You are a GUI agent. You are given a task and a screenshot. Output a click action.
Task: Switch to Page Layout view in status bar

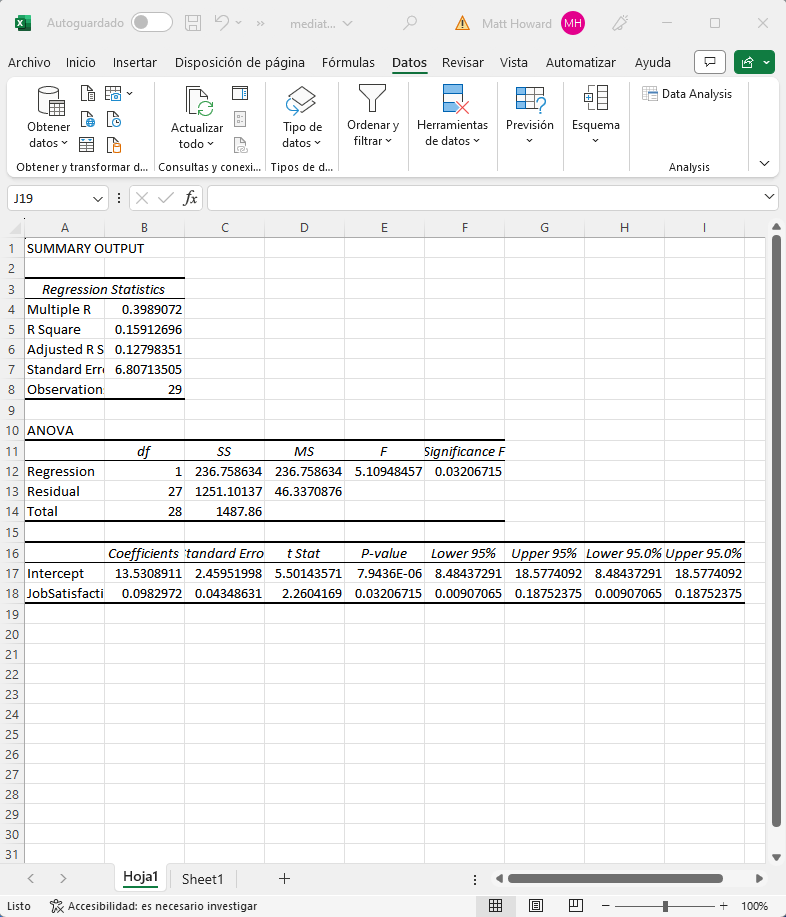[x=536, y=906]
